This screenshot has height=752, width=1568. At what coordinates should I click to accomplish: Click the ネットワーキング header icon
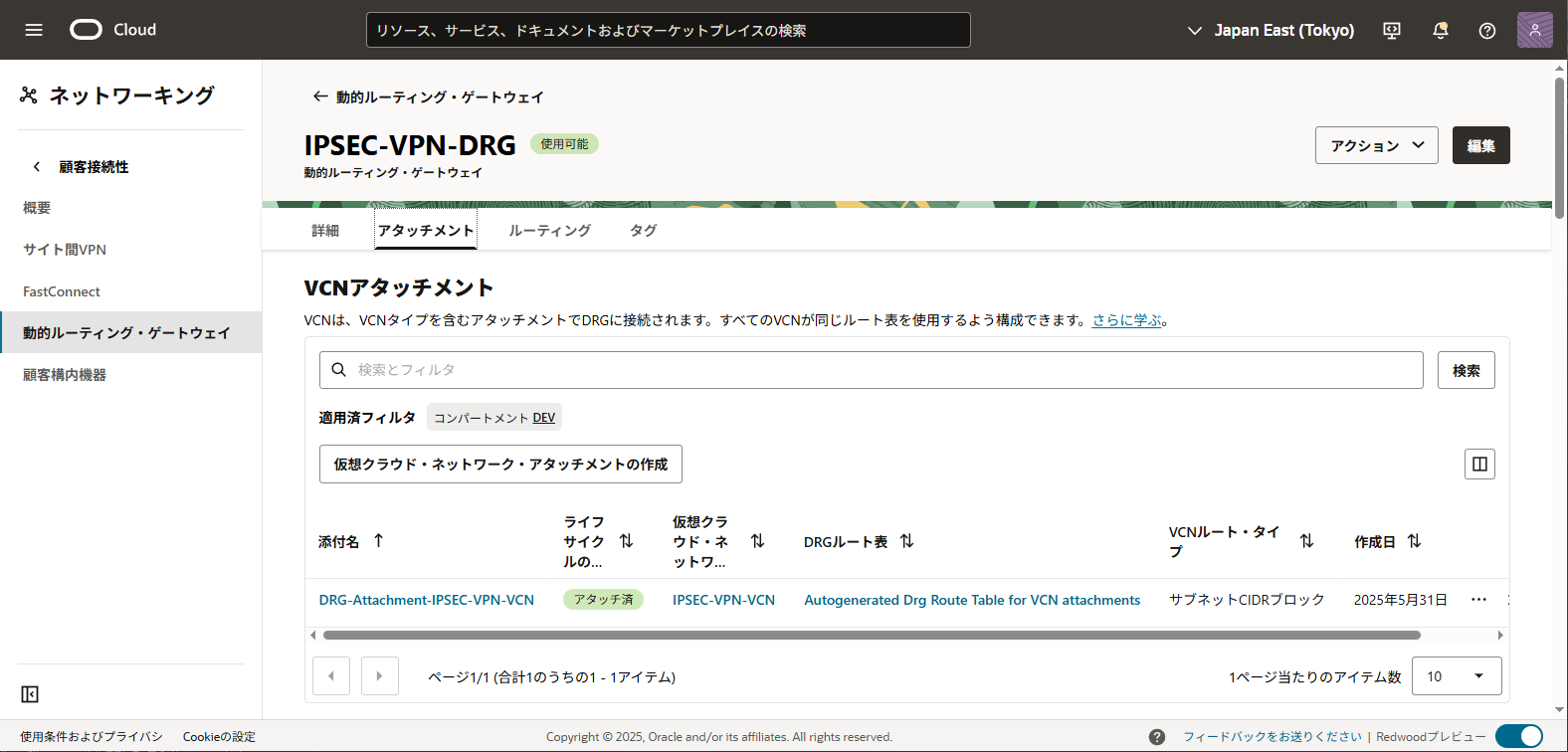29,95
